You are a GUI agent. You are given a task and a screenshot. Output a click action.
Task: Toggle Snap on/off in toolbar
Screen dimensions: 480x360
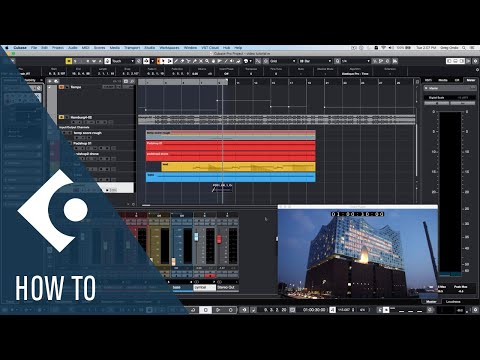pos(258,61)
